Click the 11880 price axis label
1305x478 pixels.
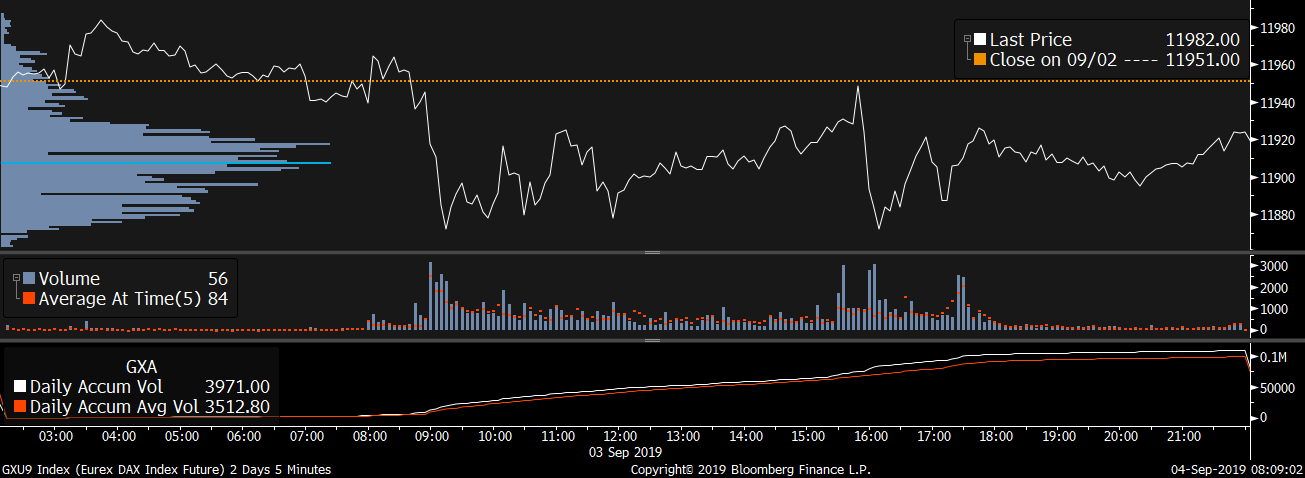coord(1279,215)
